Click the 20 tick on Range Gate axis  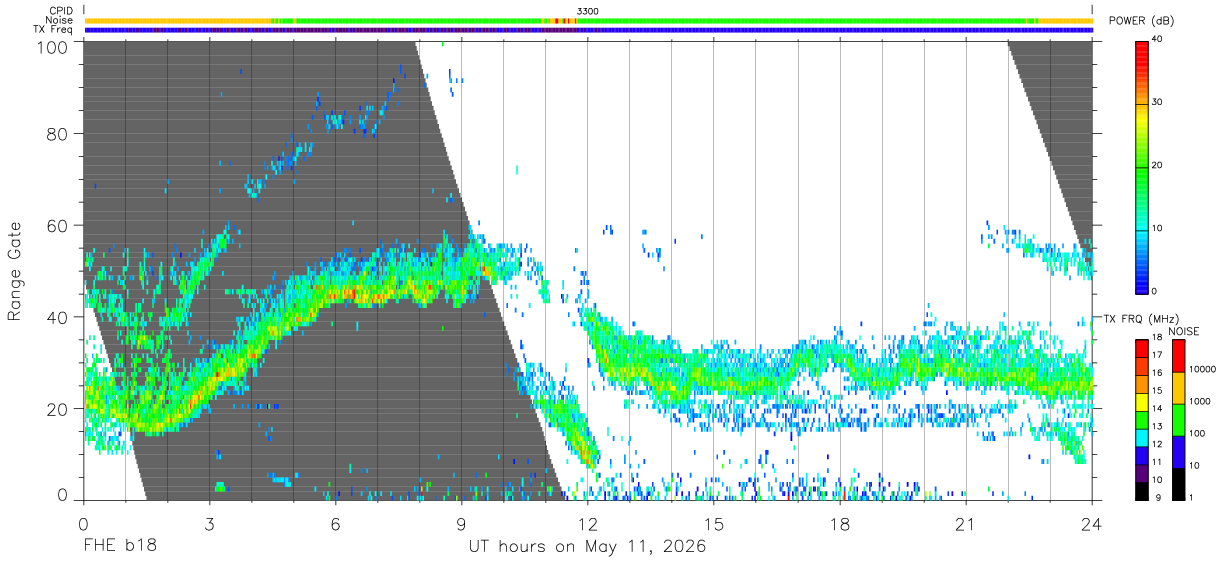[57, 408]
